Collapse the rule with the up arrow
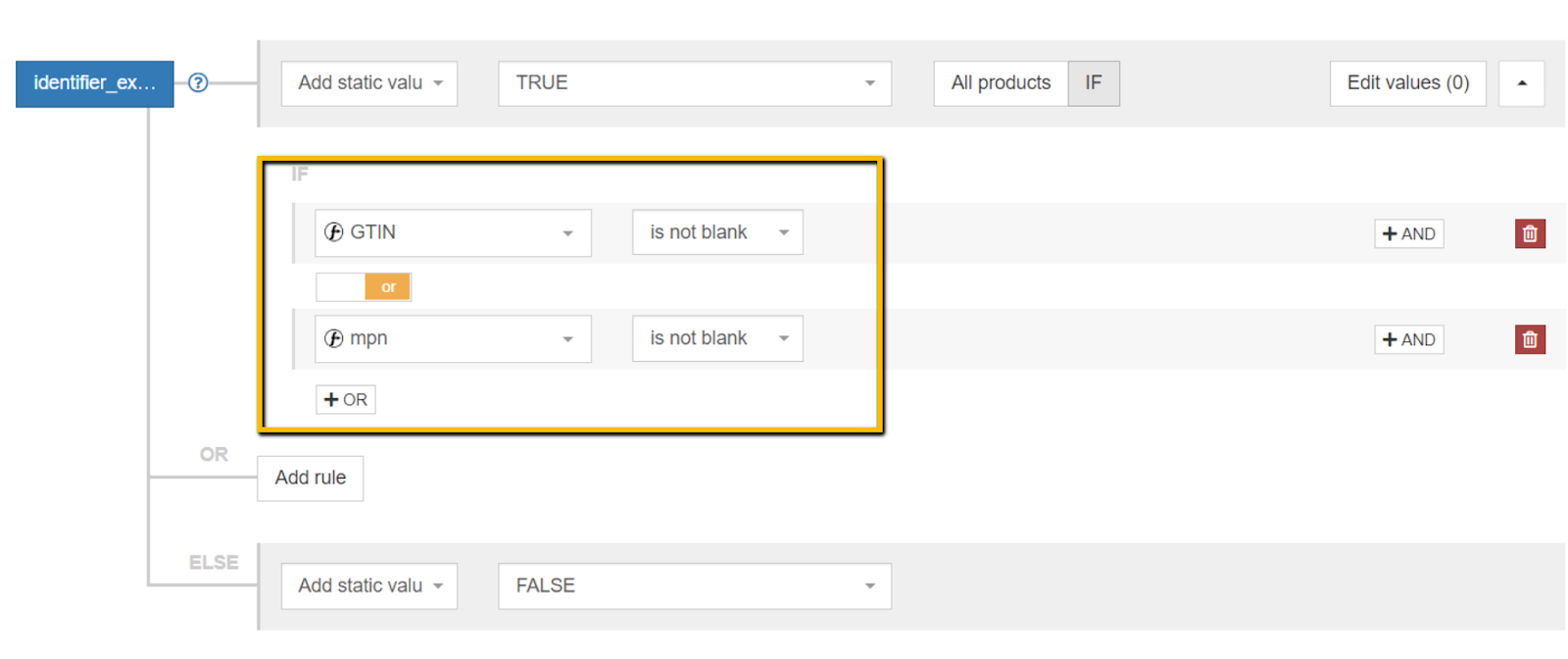The width and height of the screenshot is (1568, 659). (x=1521, y=83)
